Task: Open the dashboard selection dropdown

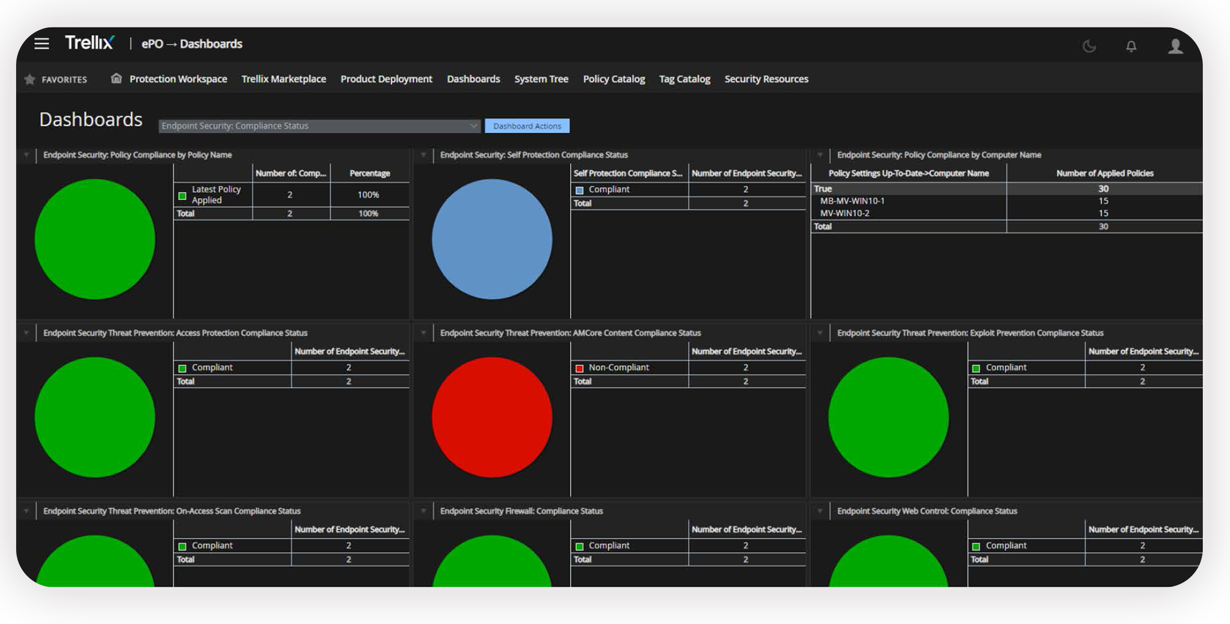Action: pos(319,126)
